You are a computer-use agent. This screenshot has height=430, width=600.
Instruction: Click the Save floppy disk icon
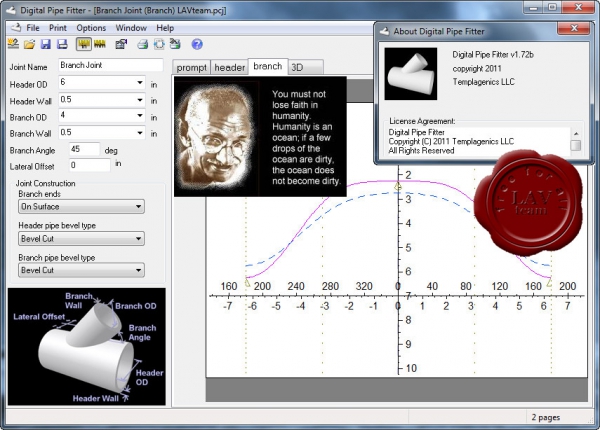coord(46,44)
